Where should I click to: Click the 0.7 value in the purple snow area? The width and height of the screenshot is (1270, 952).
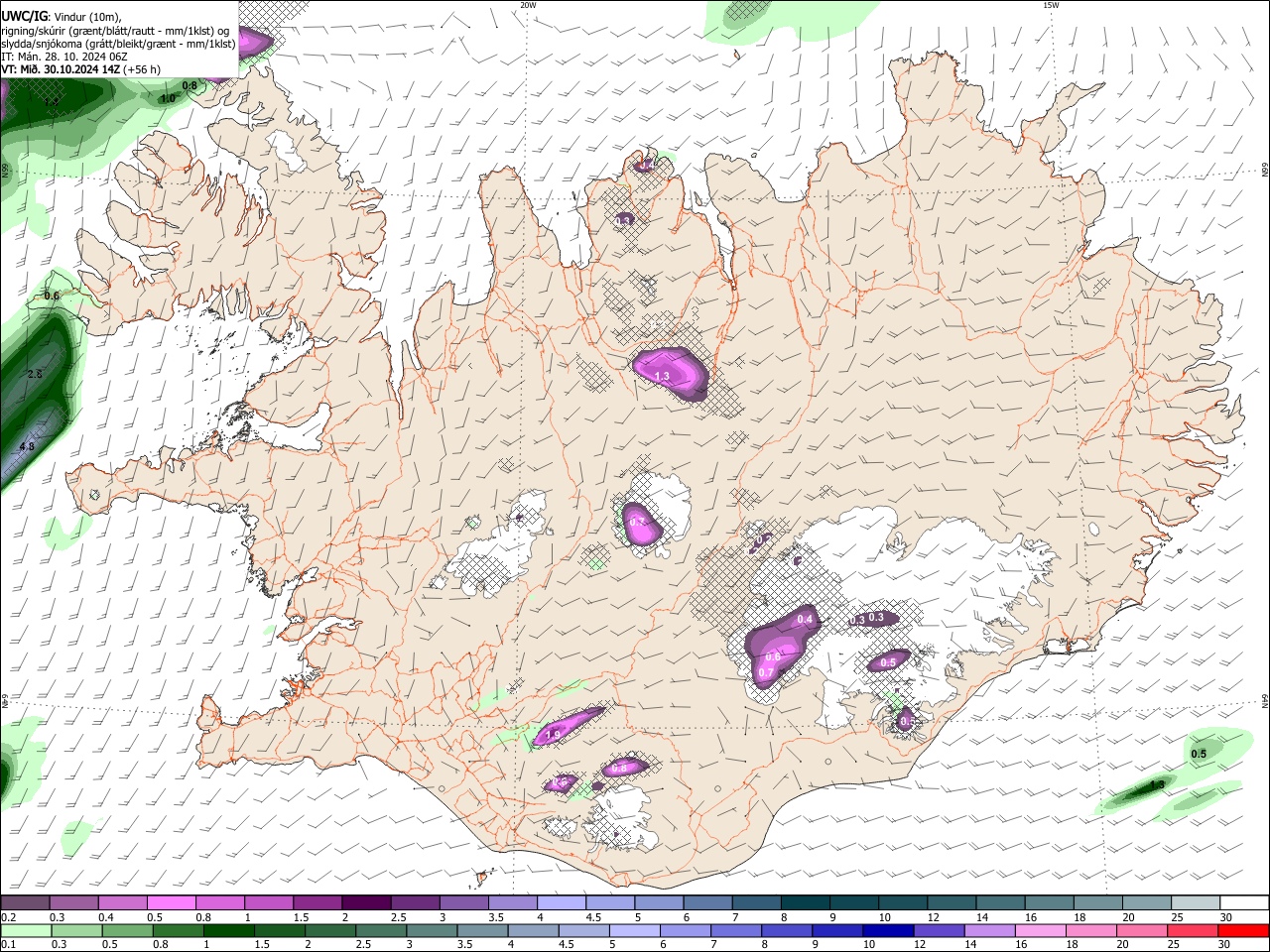click(766, 672)
